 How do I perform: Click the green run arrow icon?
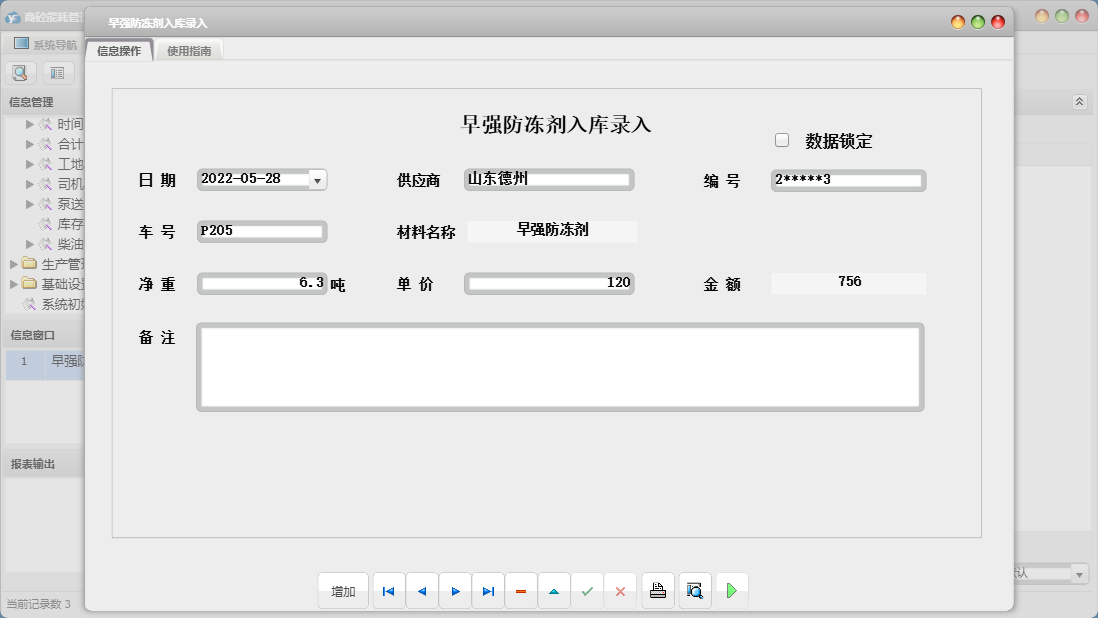click(732, 591)
